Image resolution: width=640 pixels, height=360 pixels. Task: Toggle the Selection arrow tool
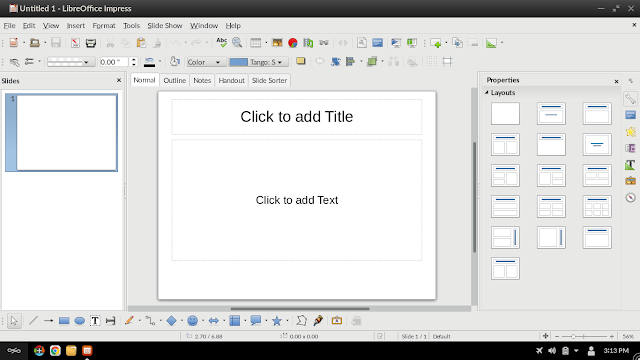(14, 321)
